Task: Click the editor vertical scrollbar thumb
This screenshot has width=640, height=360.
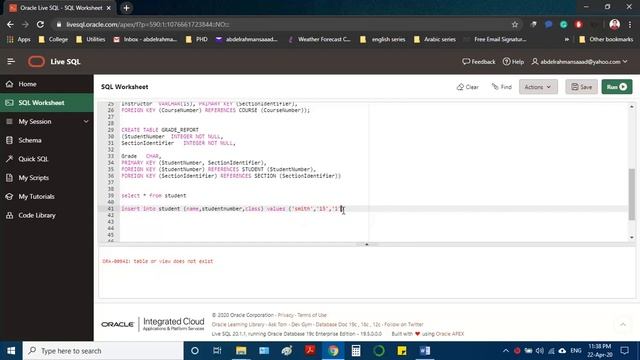Action: click(631, 194)
